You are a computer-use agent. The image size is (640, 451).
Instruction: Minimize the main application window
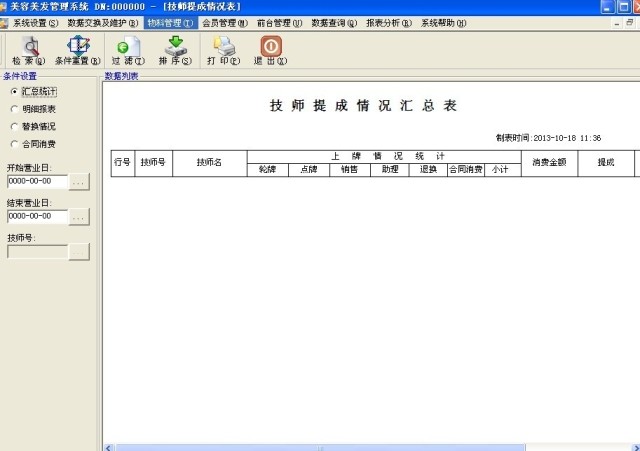click(607, 7)
